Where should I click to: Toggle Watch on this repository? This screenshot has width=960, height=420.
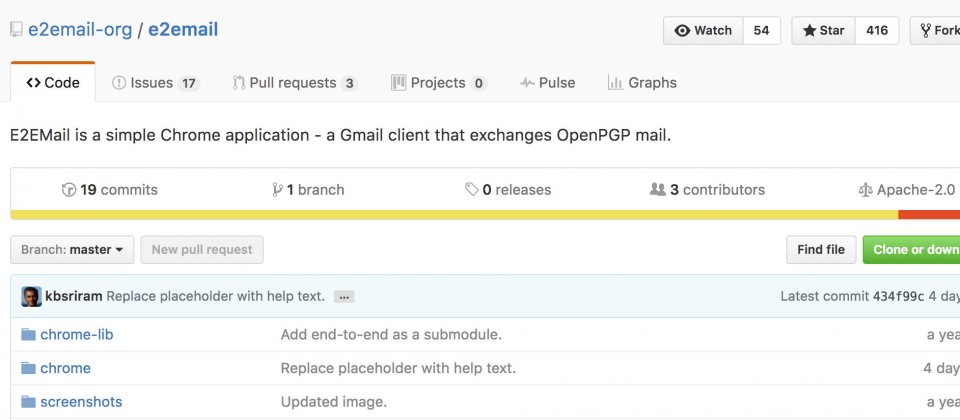coord(703,31)
